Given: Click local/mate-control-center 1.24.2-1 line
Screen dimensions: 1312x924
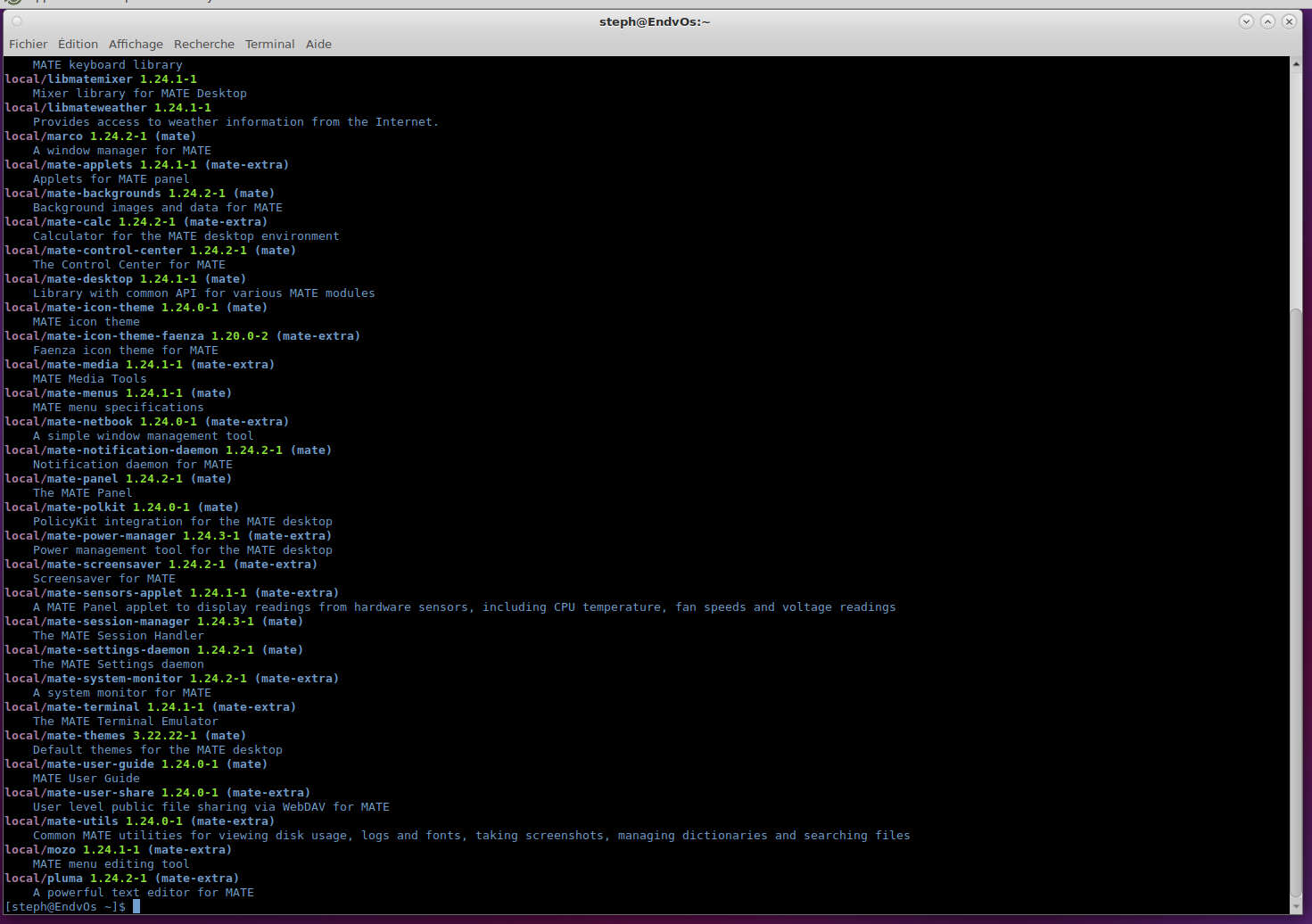Looking at the screenshot, I should click(151, 250).
